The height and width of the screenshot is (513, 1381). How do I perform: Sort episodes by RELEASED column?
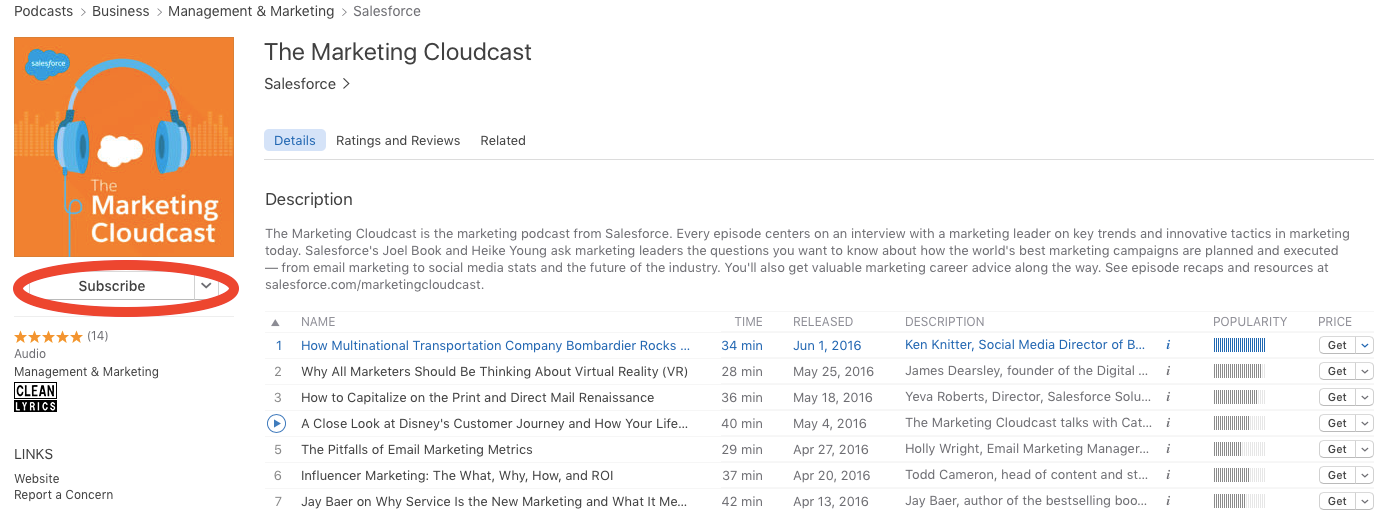[823, 322]
